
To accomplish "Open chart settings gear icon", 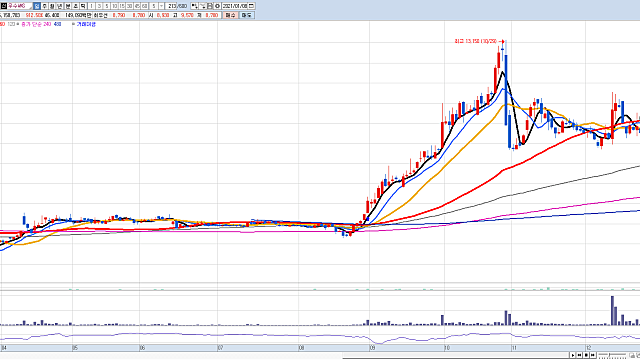I will tap(217, 6).
